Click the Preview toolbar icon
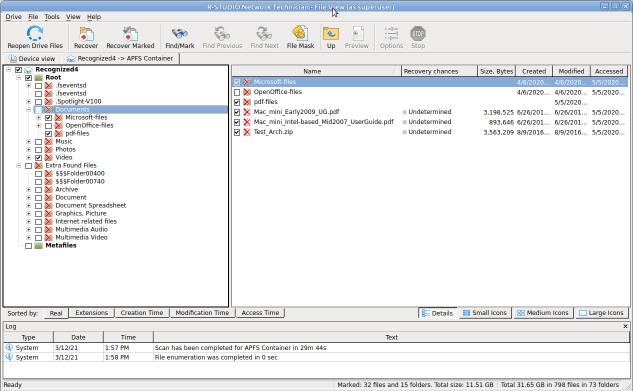Screen dimensions: 633x391 pyautogui.click(x=357, y=34)
